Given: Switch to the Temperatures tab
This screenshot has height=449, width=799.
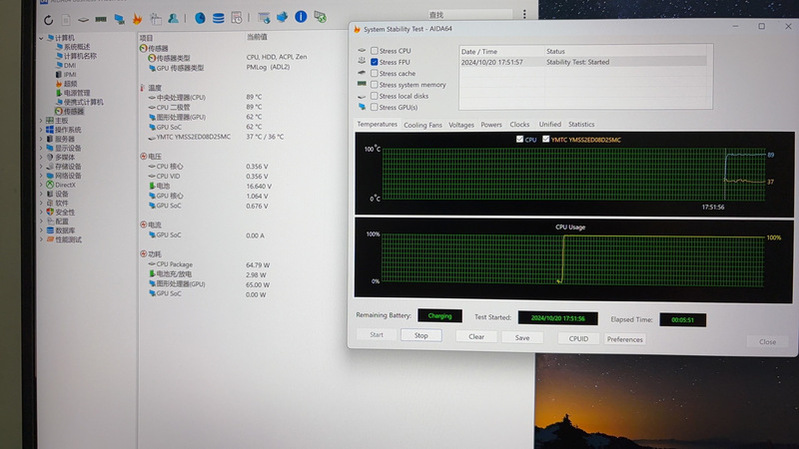Looking at the screenshot, I should tap(377, 124).
